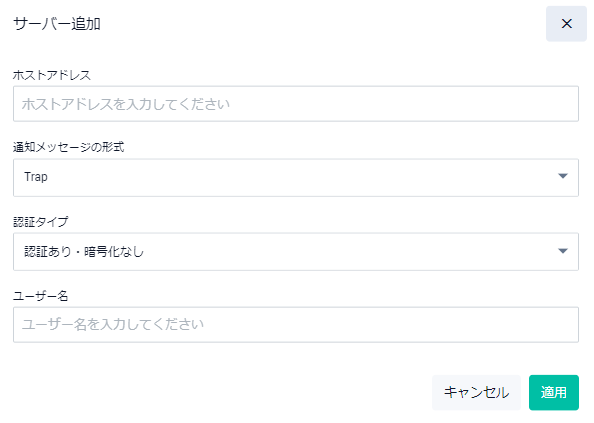Viewport: 594px width, 423px height.
Task: Expand notification format options via chevron
Action: (563, 176)
